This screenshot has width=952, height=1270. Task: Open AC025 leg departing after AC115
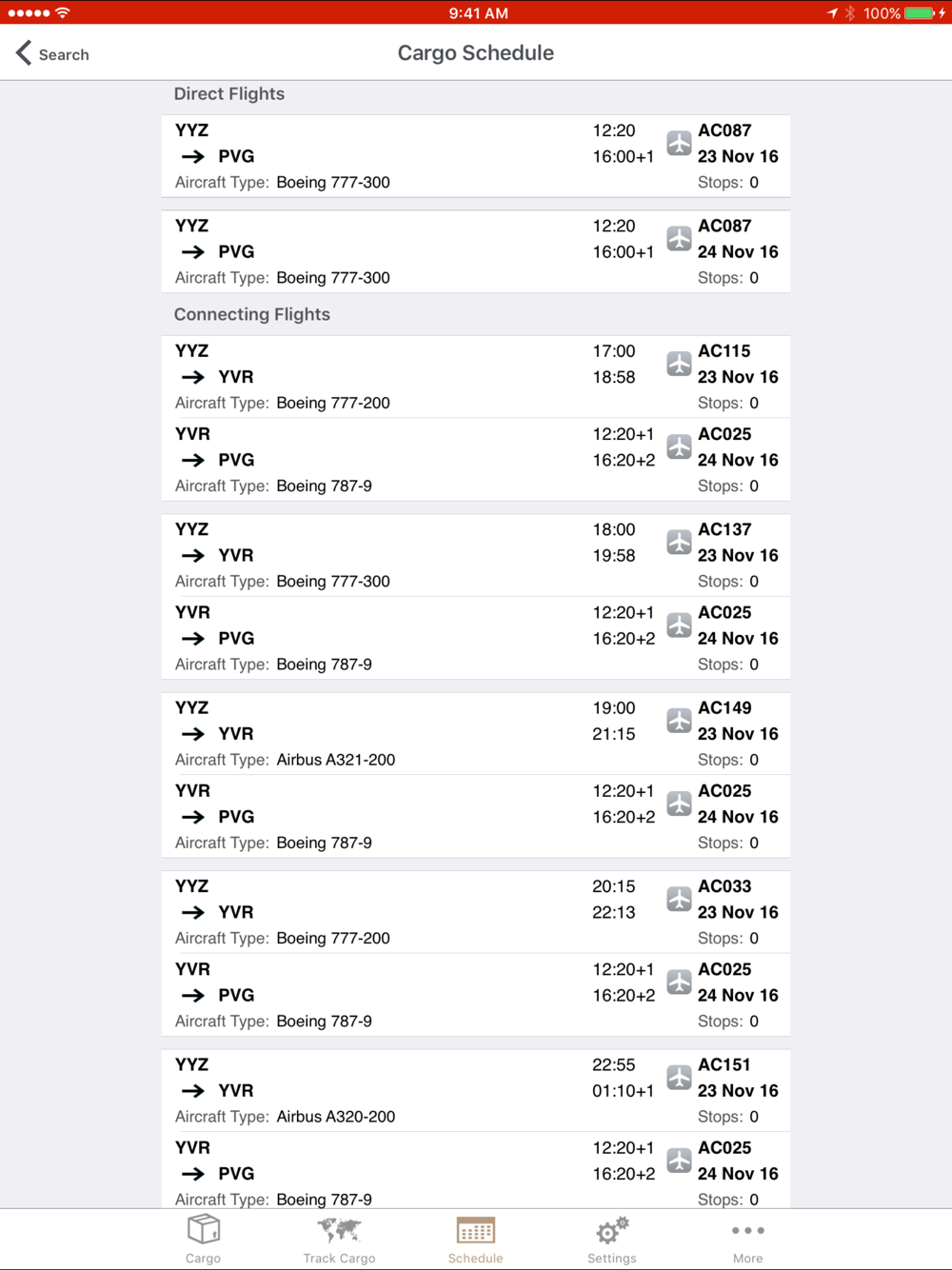coord(475,460)
